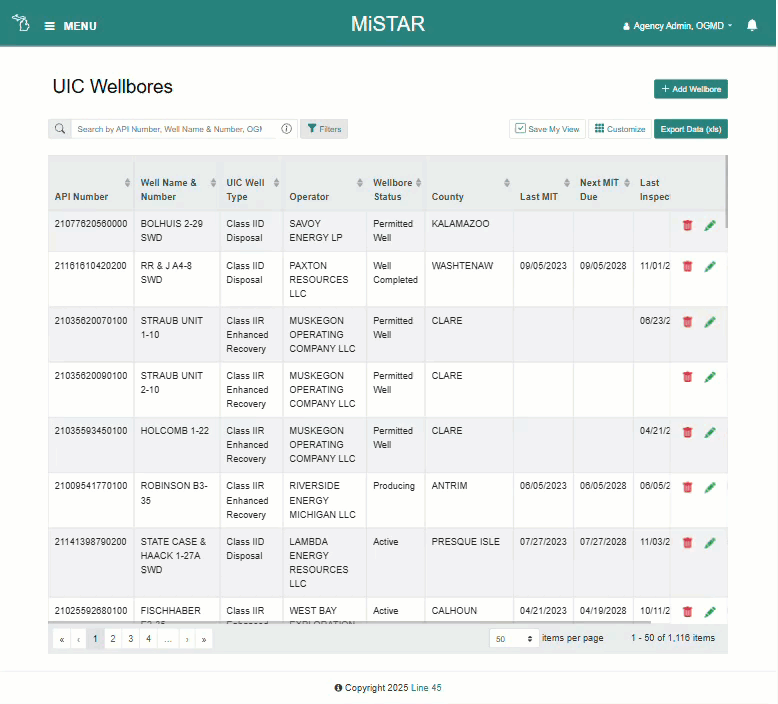Delete the STRAUB UNIT 2-10 row
Viewport: 778px width, 704px height.
pyautogui.click(x=687, y=377)
